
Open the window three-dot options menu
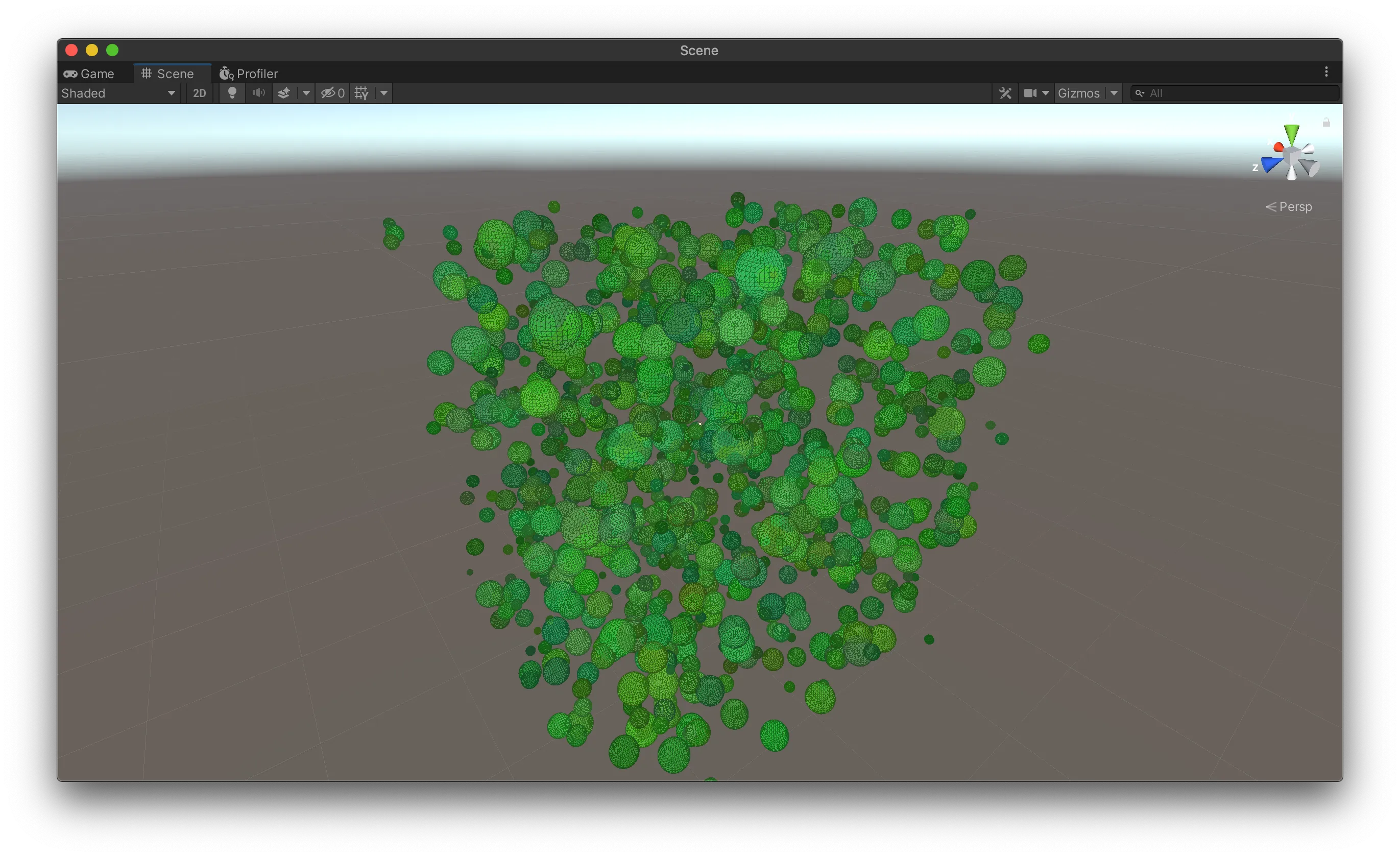(x=1326, y=72)
